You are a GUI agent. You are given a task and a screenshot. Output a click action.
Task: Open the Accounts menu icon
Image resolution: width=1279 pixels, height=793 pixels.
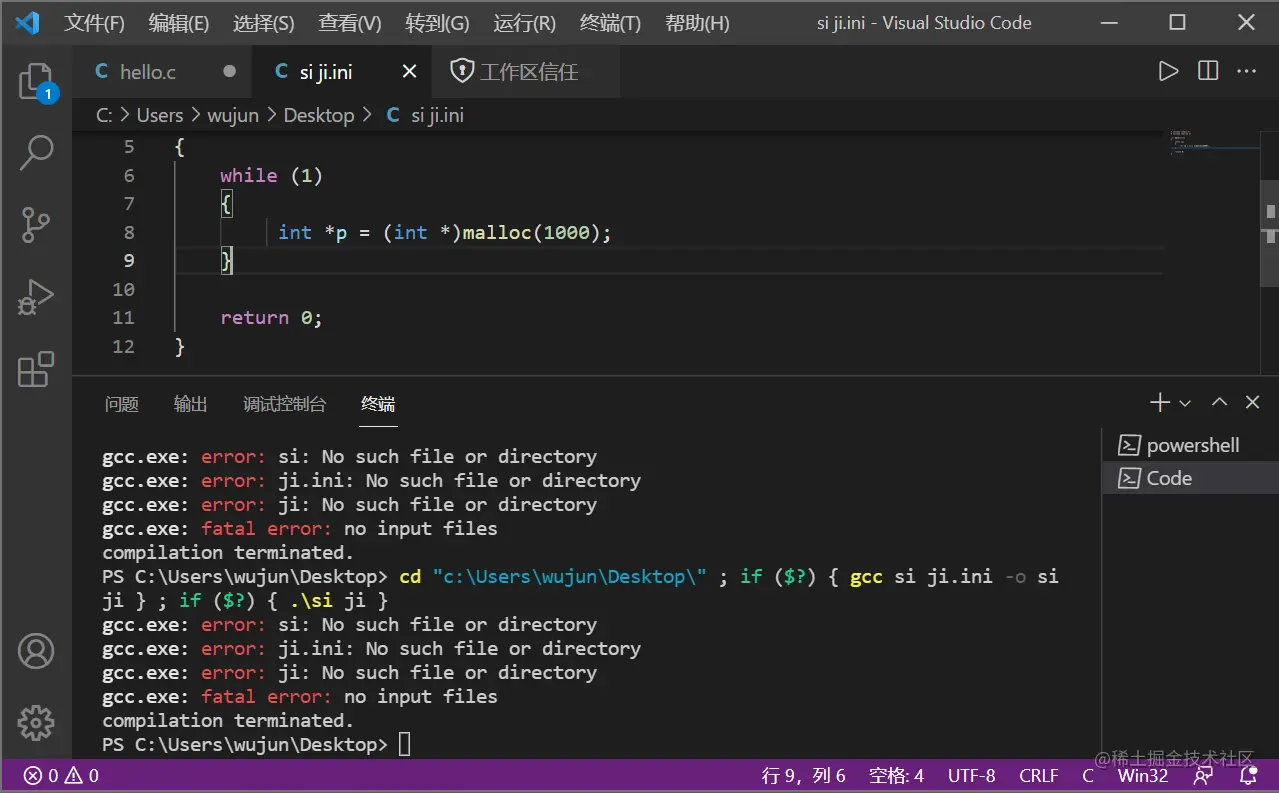point(36,651)
